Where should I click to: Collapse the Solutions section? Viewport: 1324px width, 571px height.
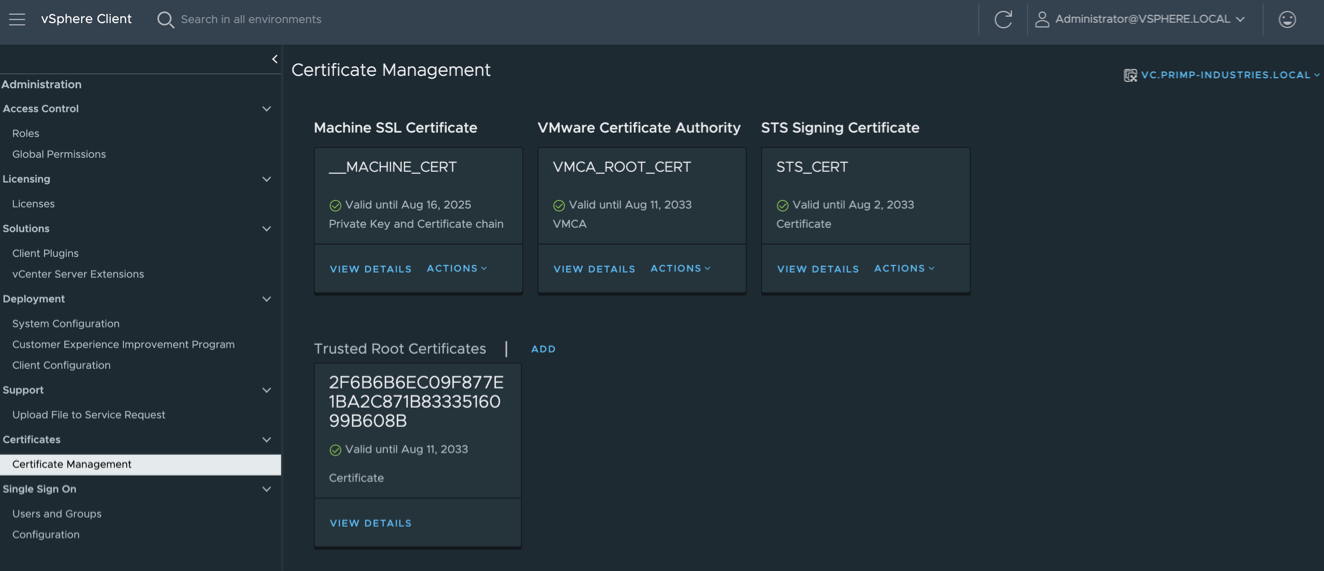coord(266,229)
